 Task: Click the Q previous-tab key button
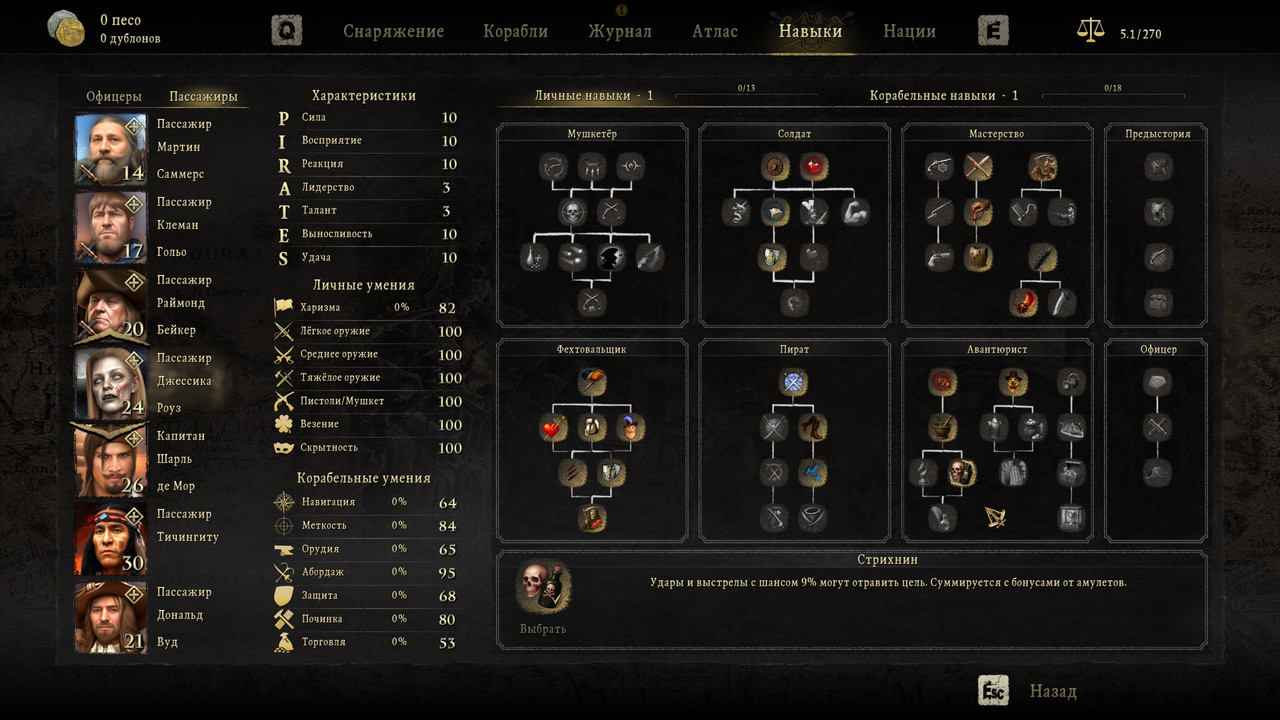[287, 30]
